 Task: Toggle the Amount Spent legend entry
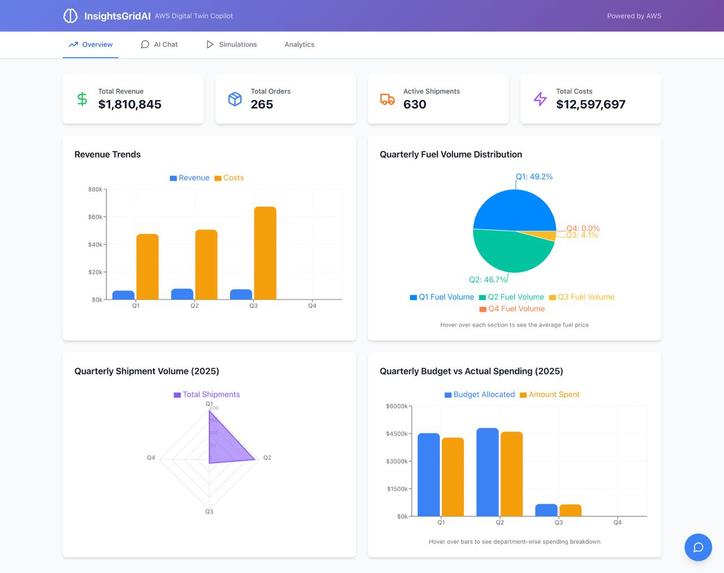[549, 394]
